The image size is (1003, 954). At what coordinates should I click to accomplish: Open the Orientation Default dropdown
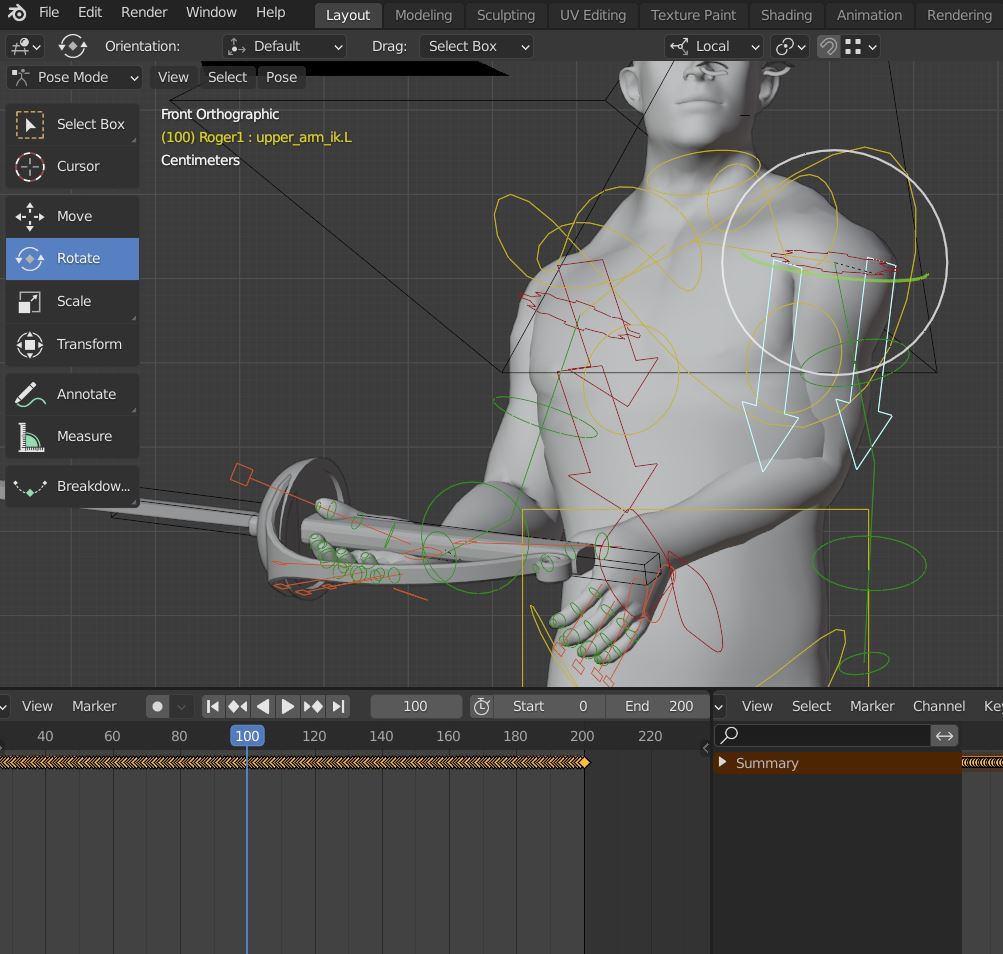click(x=285, y=47)
